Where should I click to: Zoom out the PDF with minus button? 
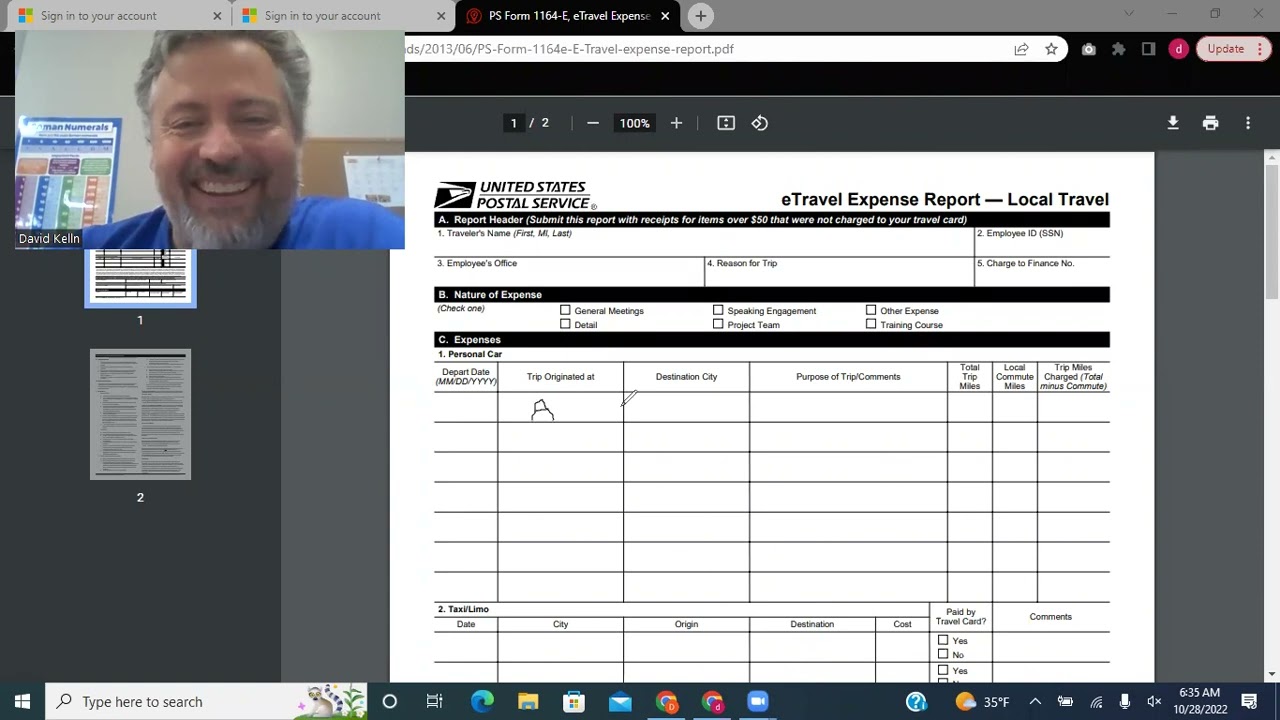593,123
